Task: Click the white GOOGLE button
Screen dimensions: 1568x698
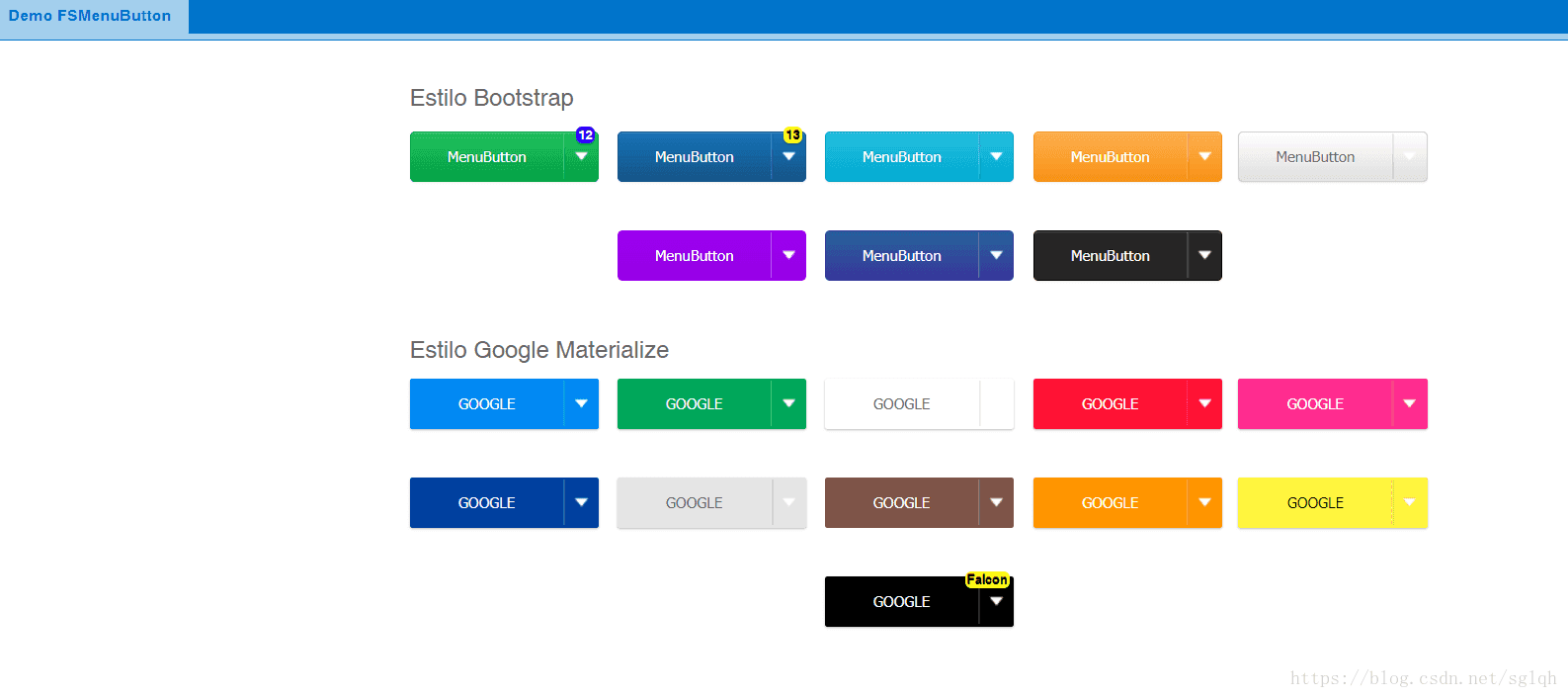Action: (x=901, y=404)
